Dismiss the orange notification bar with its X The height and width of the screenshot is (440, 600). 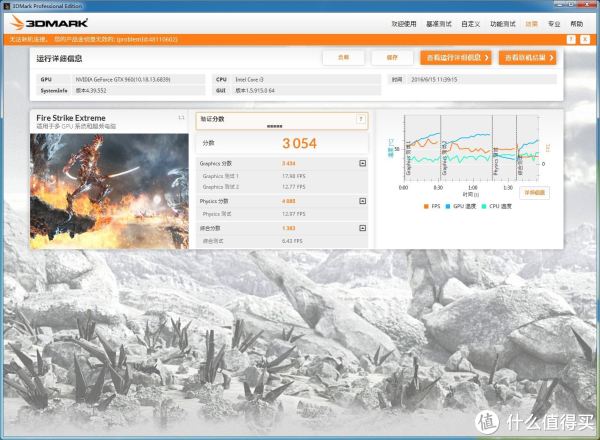click(585, 39)
